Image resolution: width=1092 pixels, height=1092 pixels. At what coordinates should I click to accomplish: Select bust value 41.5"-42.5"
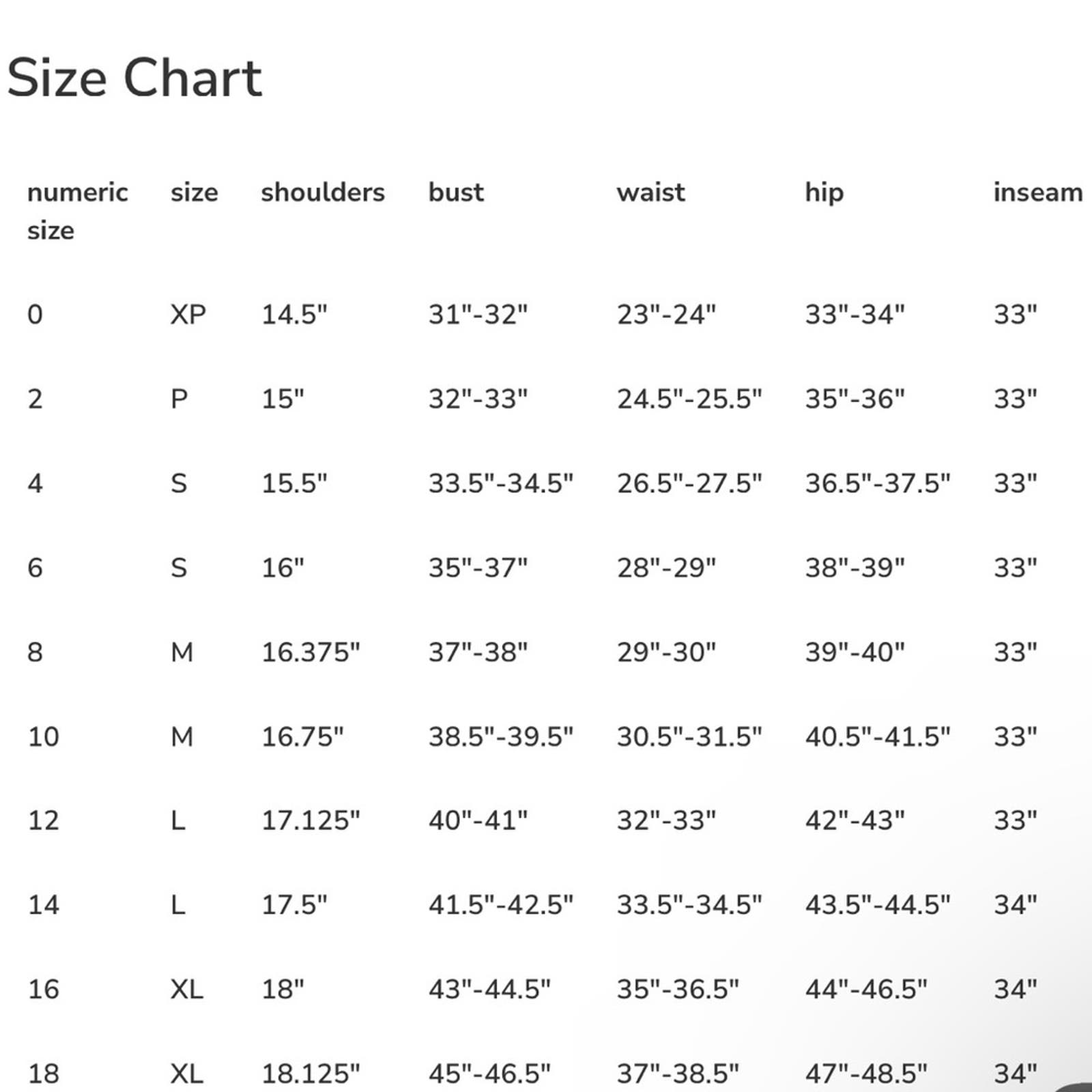[501, 905]
